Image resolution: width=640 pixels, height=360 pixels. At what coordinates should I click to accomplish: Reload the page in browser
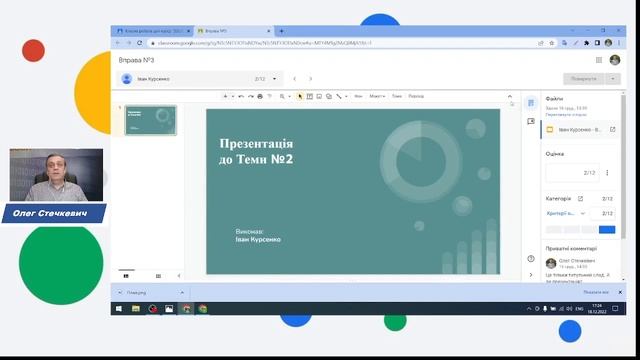click(140, 43)
